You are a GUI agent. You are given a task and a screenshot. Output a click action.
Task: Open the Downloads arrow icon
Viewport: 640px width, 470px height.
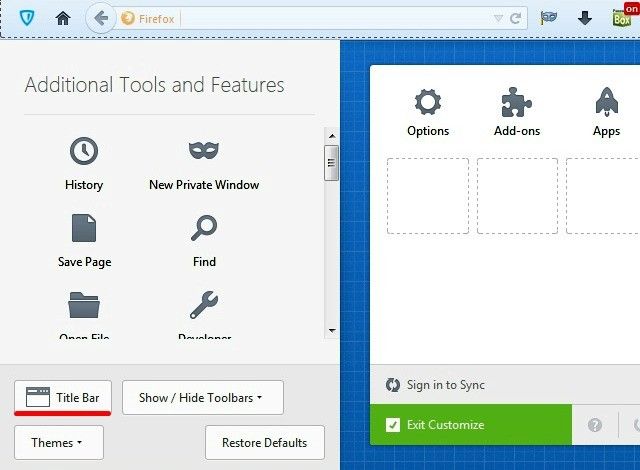(x=584, y=18)
